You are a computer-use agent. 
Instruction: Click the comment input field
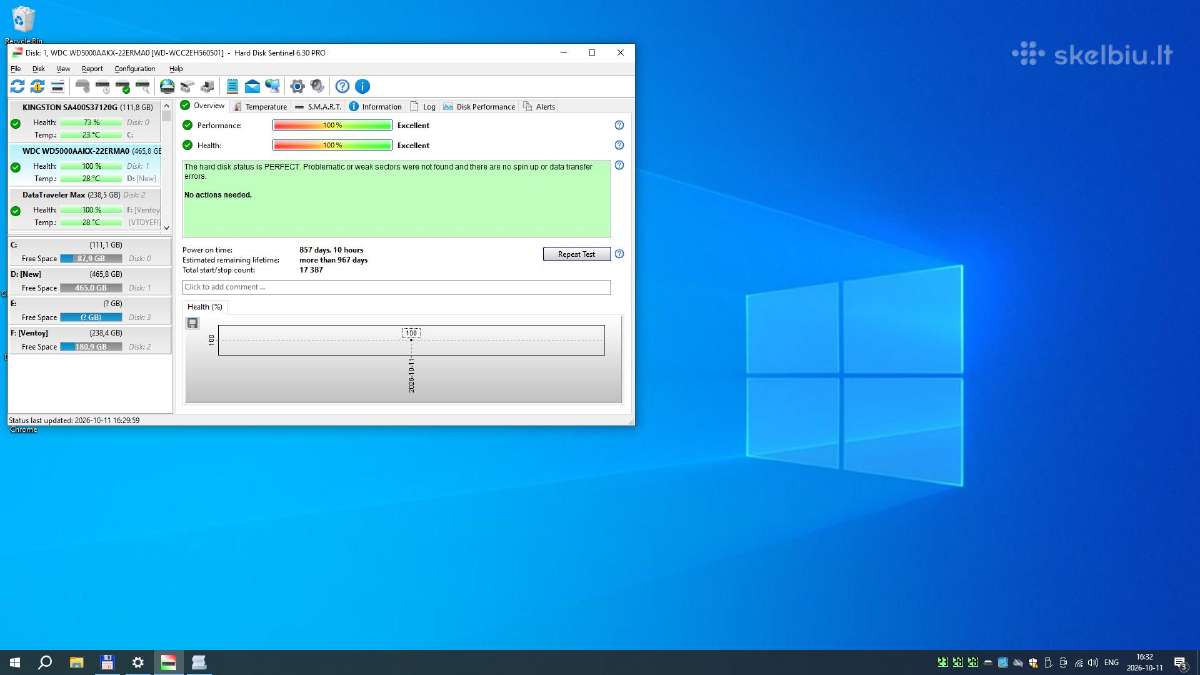396,287
